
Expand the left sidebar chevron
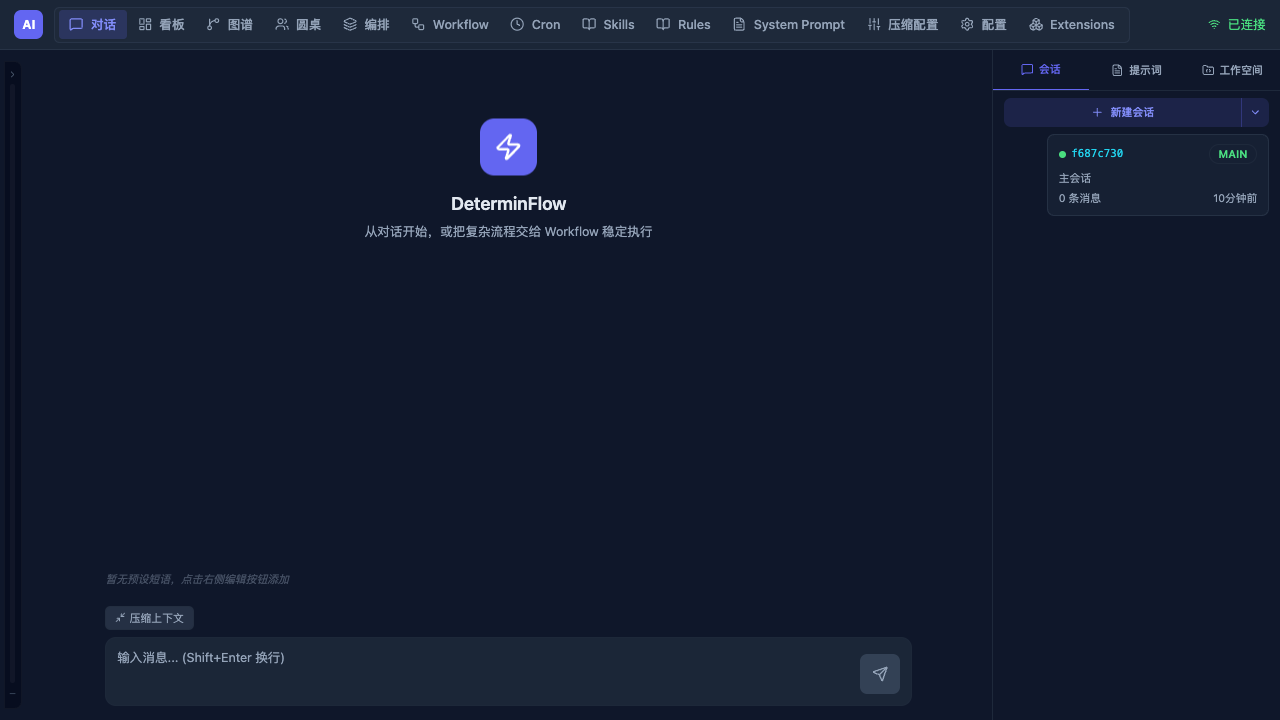(x=12, y=74)
